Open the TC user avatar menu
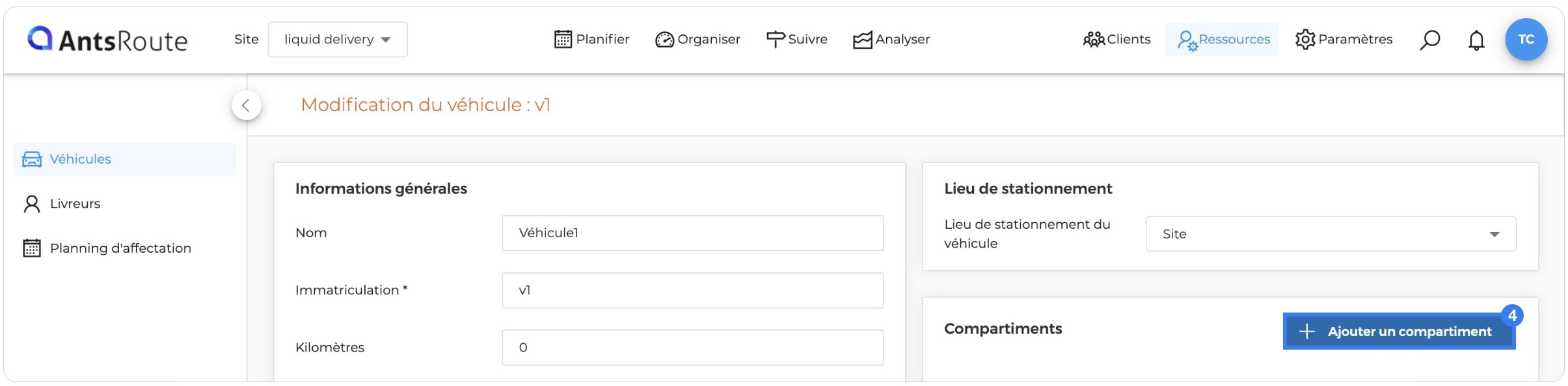This screenshot has width=1568, height=386. click(1526, 40)
